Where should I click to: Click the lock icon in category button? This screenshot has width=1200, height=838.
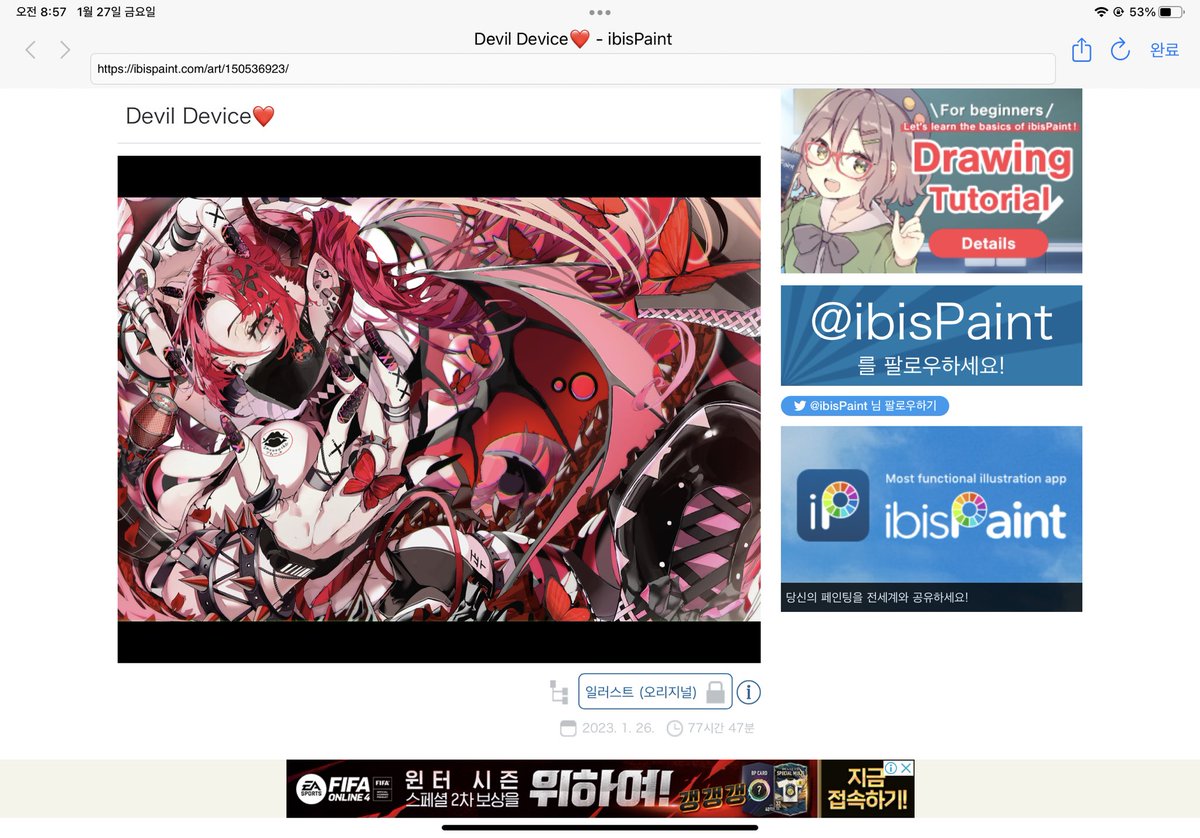[715, 691]
